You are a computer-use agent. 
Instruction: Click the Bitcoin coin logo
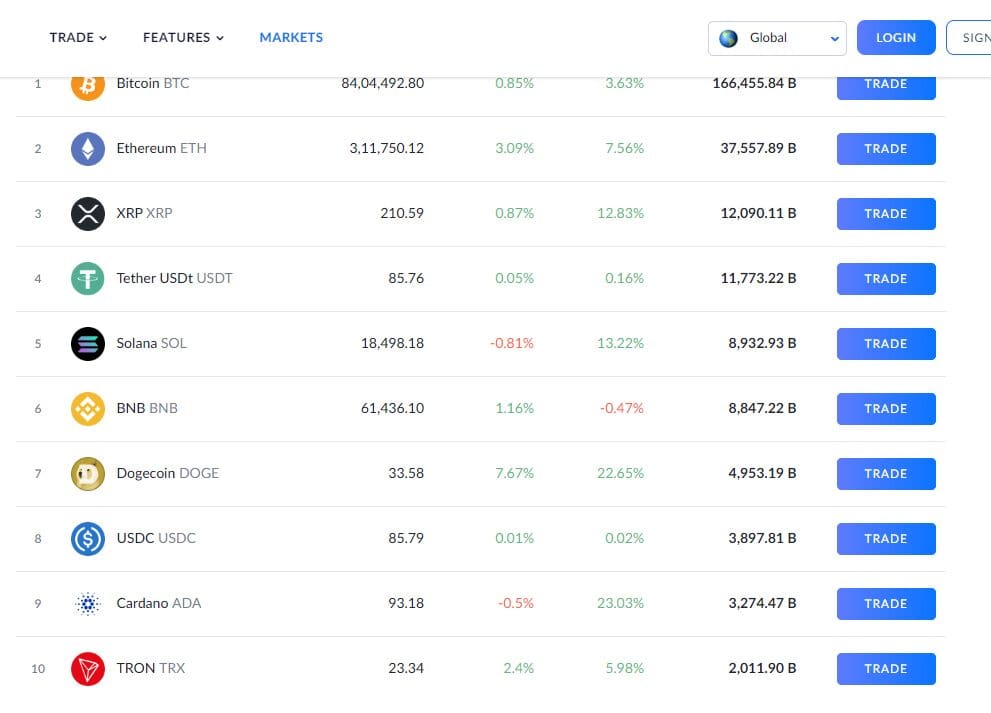coord(88,88)
